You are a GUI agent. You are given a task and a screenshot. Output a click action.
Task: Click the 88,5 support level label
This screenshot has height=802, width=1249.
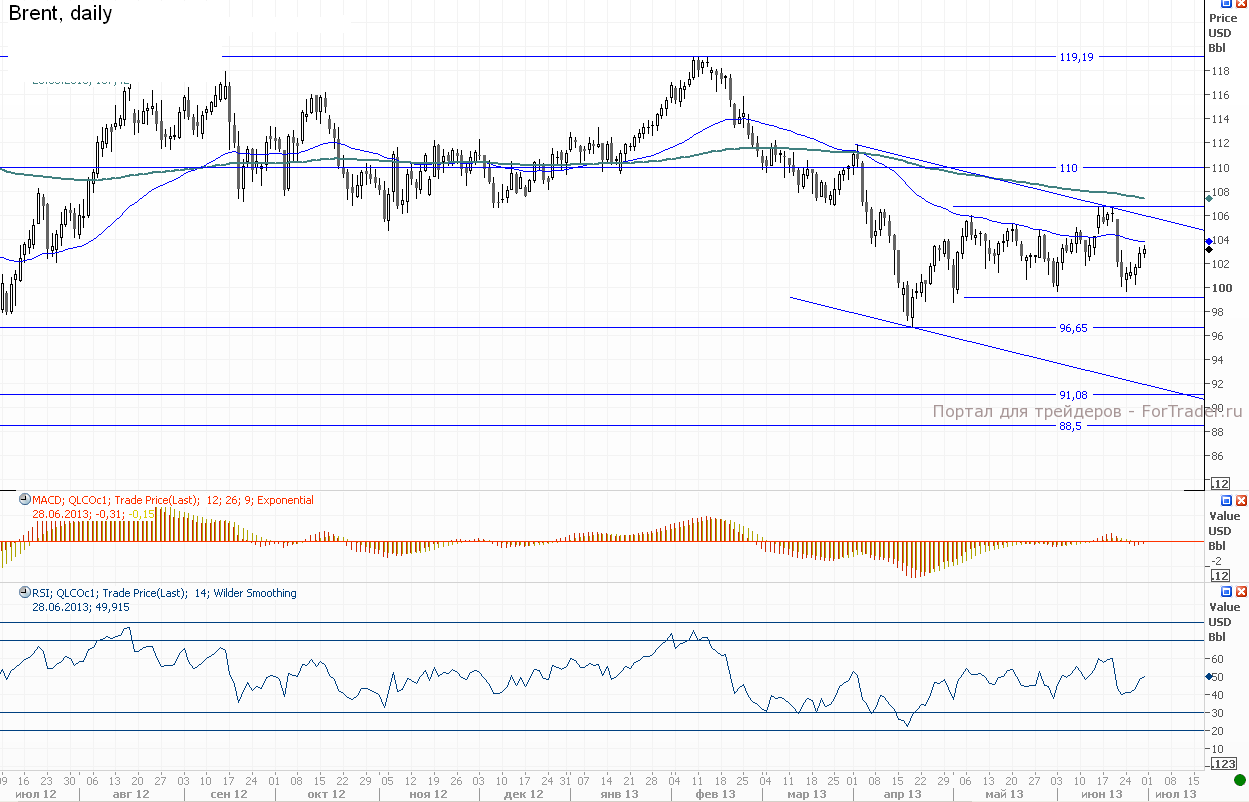(1070, 426)
